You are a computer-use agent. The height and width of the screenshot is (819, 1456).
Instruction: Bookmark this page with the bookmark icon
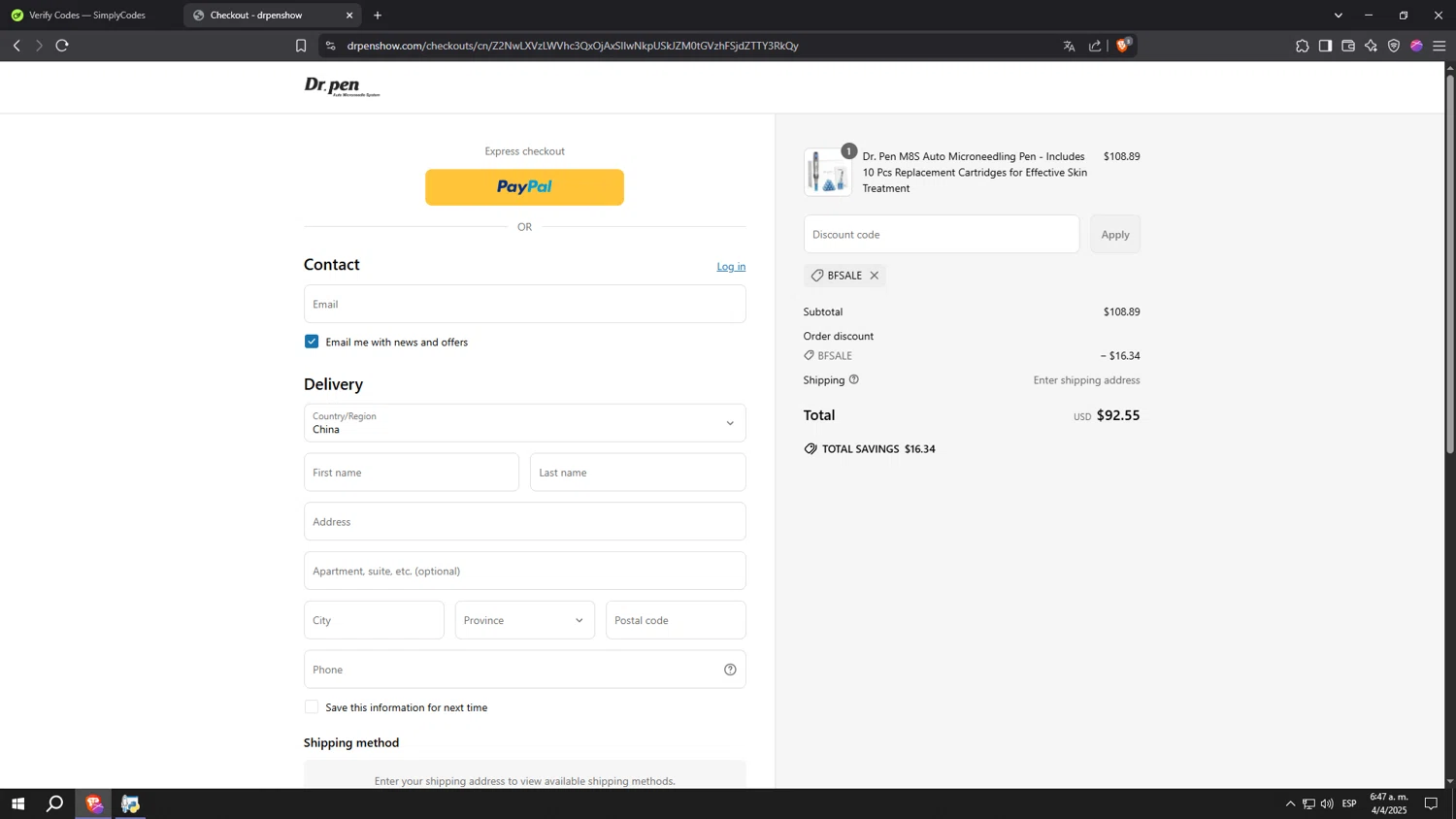(x=301, y=46)
